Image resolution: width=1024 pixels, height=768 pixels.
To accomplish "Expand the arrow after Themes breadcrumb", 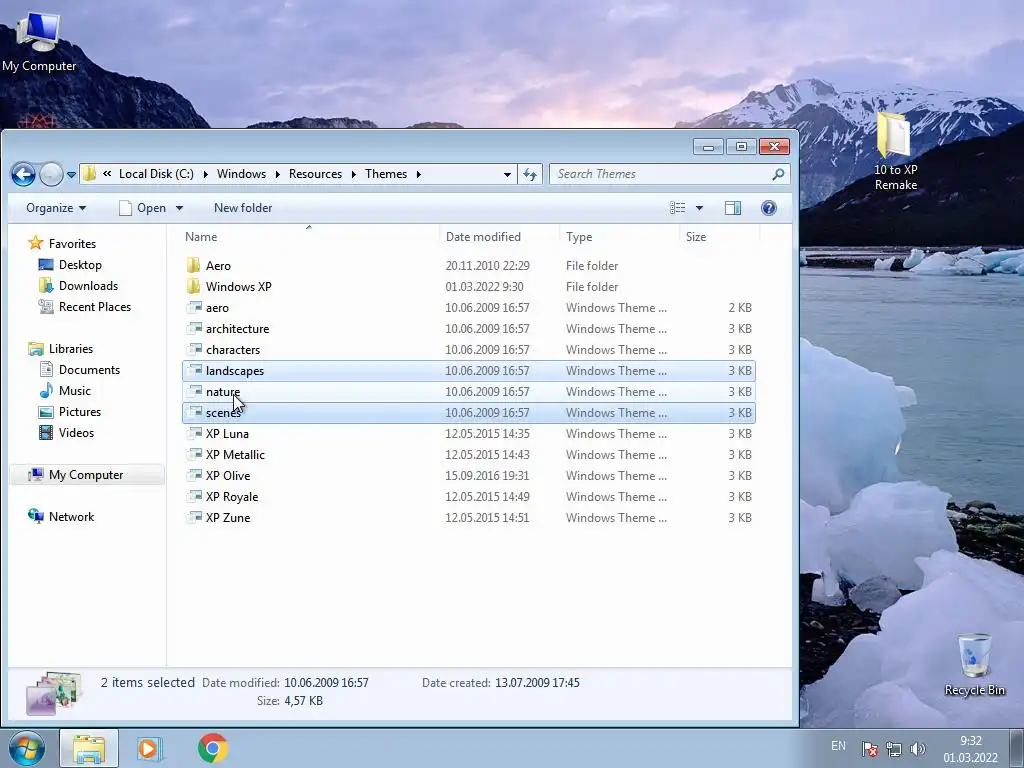I will pyautogui.click(x=419, y=174).
